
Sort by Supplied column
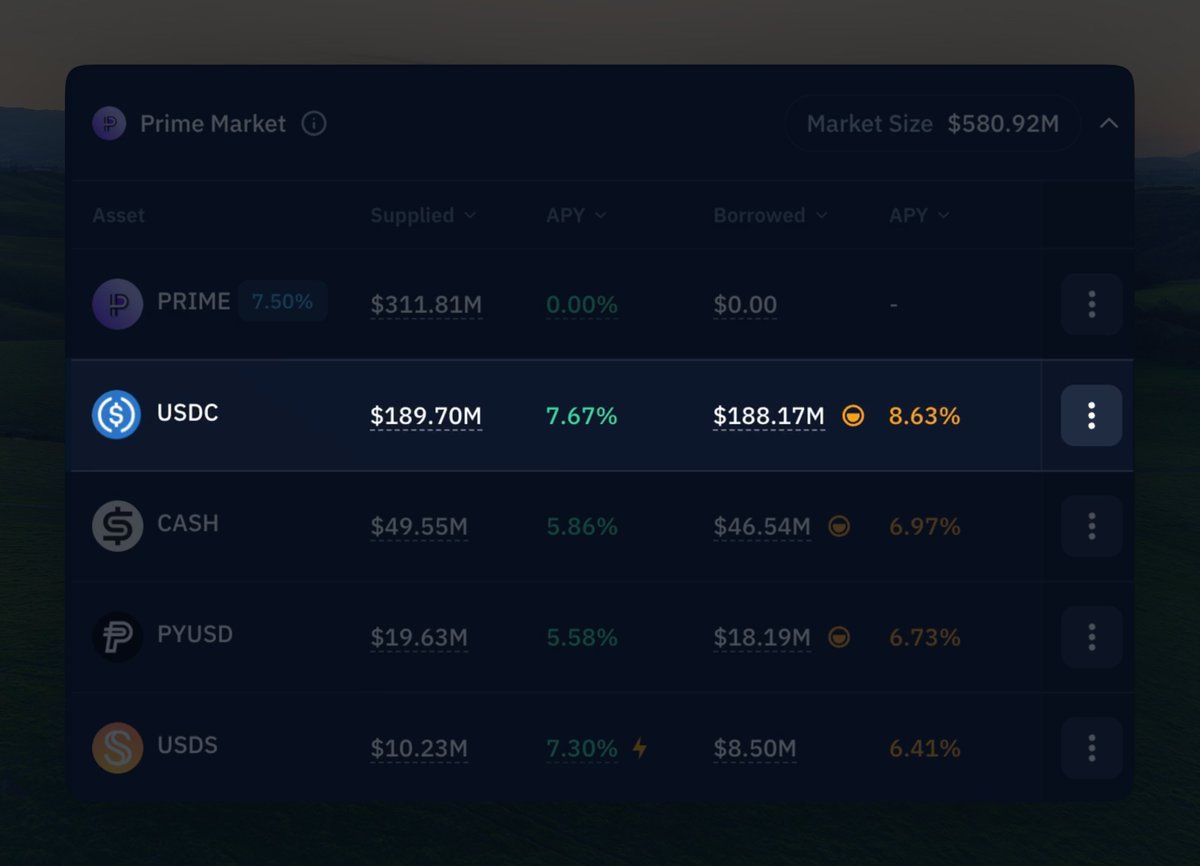[423, 215]
